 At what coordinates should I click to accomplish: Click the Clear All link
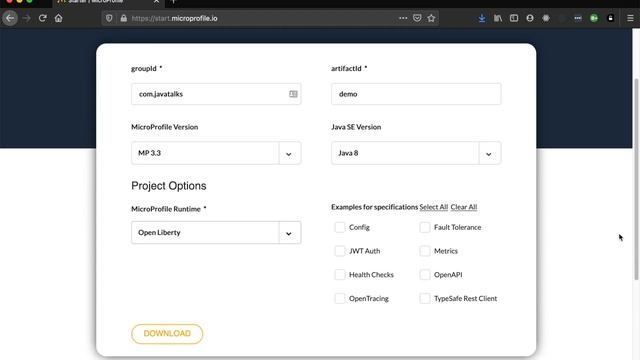[x=464, y=207]
